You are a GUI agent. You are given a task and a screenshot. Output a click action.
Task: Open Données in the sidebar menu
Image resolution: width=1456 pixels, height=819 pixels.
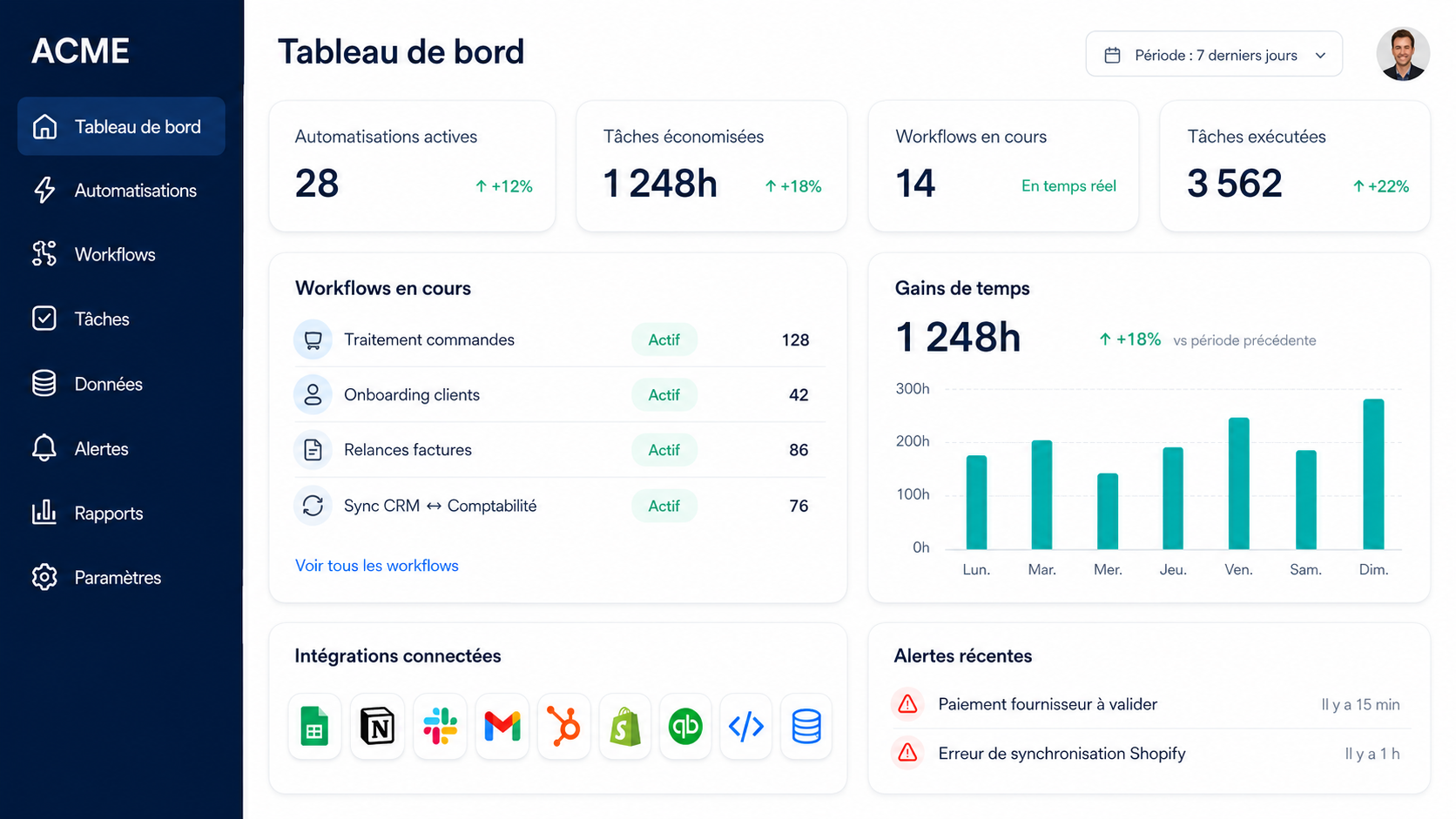tap(121, 384)
